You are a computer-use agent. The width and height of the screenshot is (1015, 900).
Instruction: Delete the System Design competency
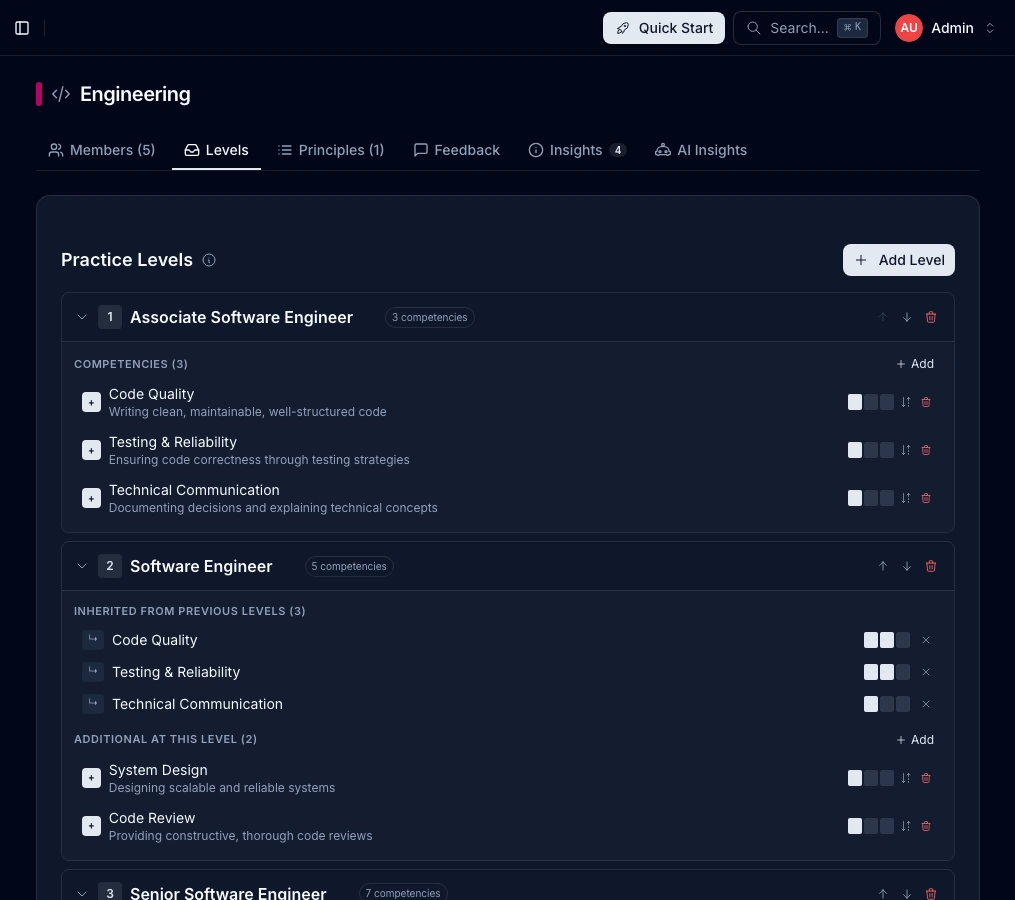point(926,778)
